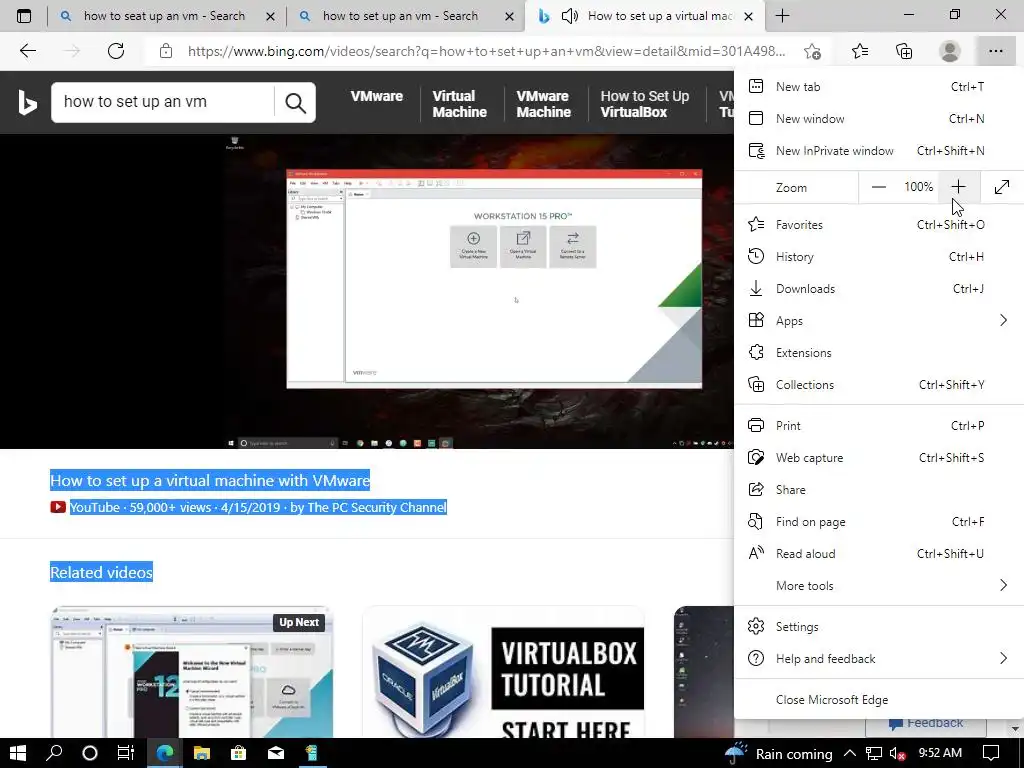Open the Collections toolbar icon

point(904,51)
